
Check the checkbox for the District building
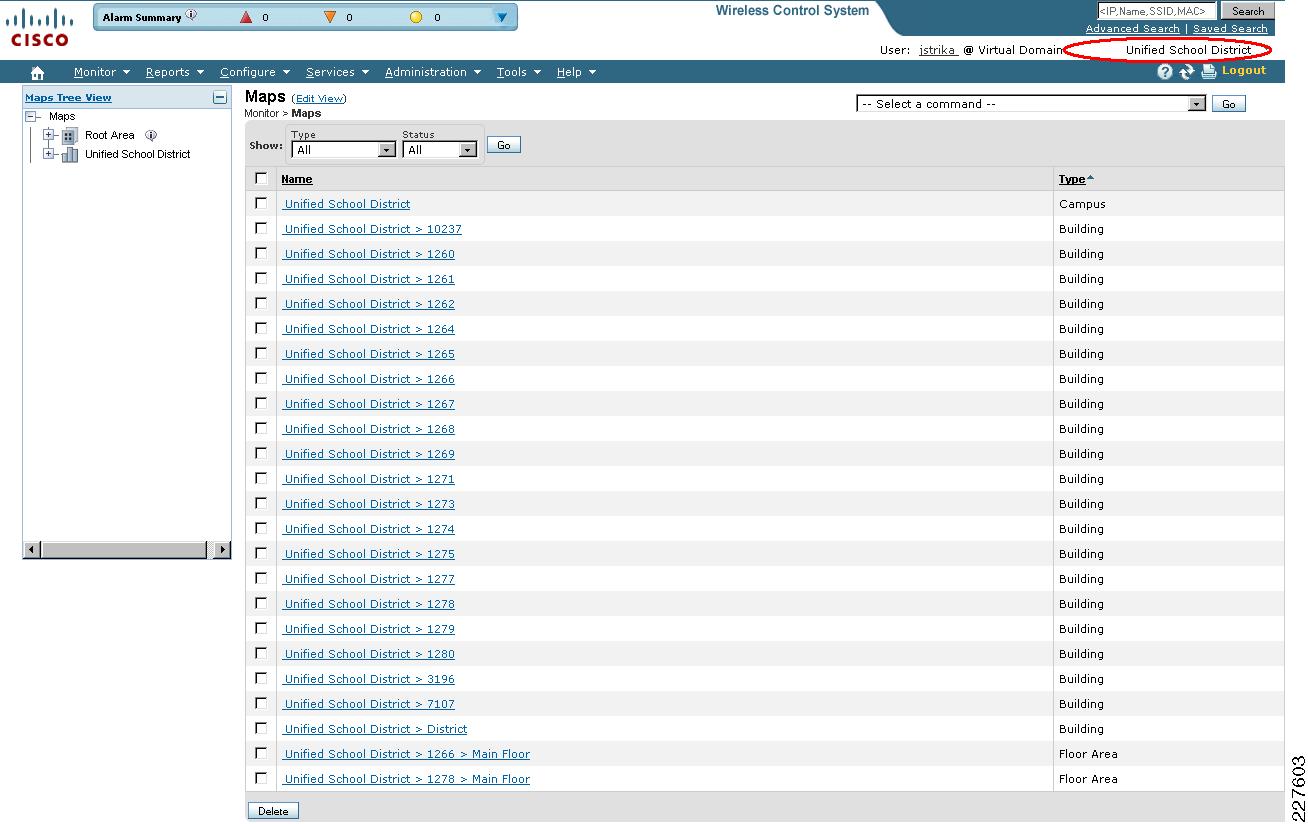(261, 728)
